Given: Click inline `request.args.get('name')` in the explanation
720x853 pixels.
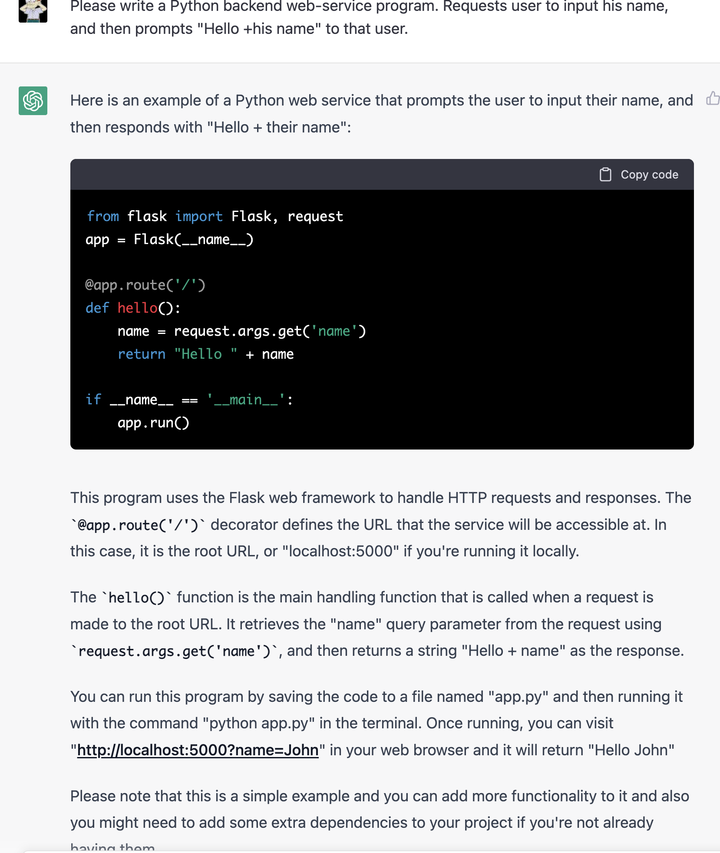Looking at the screenshot, I should tap(176, 651).
